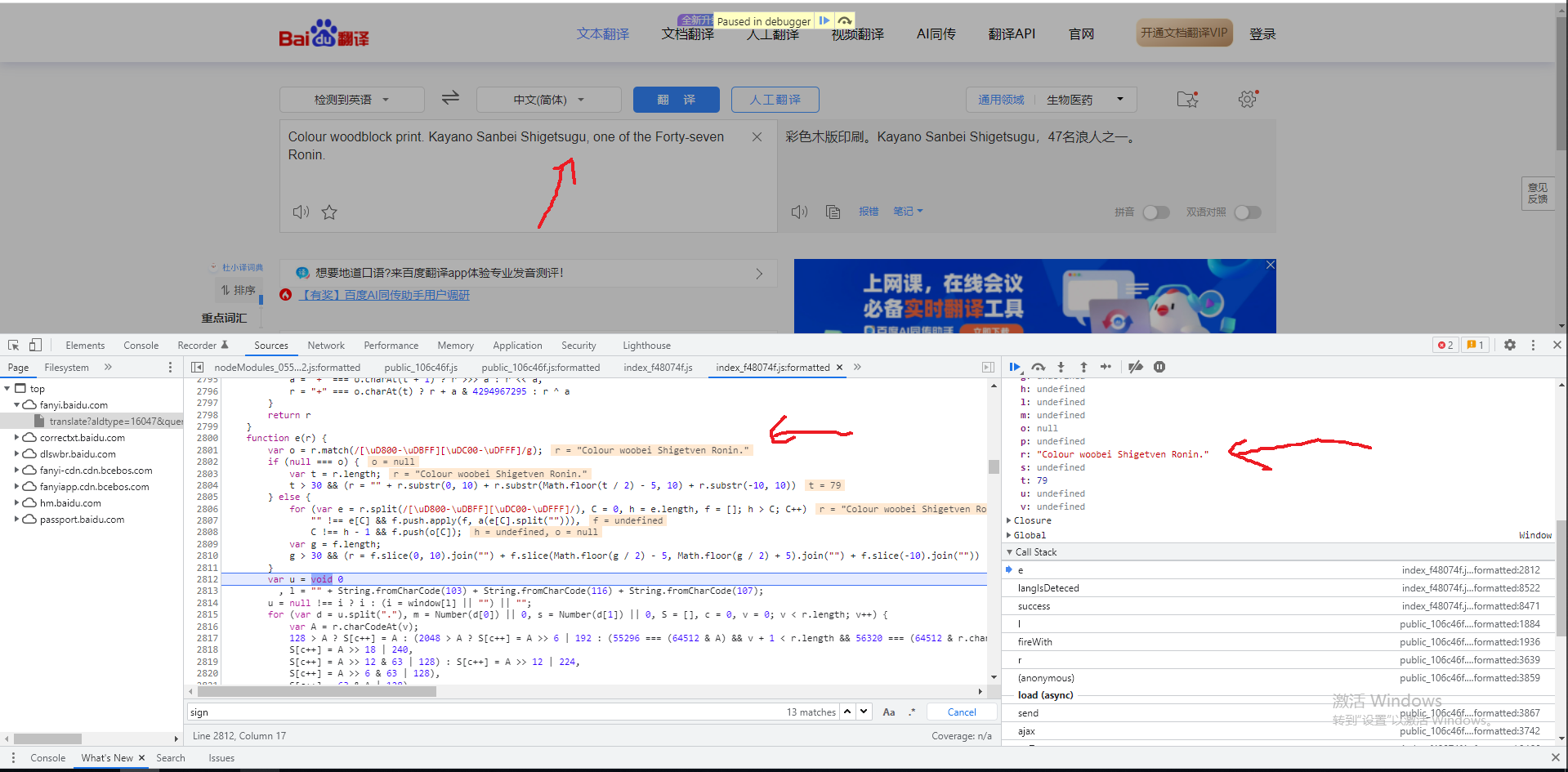Toggle deactivate breakpoints
Screen dimensions: 1568x772
pos(1136,367)
